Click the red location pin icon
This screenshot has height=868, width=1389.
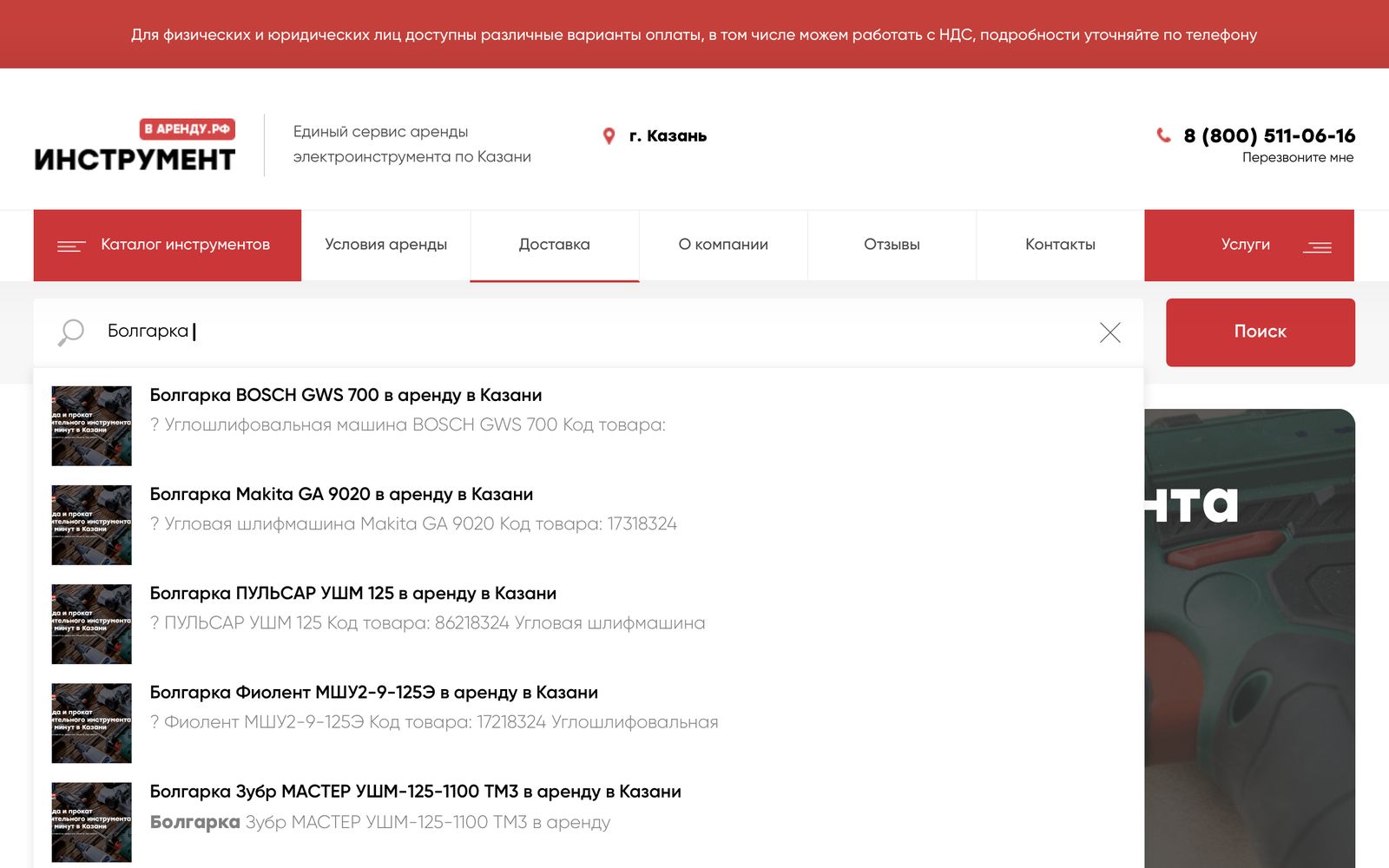(609, 136)
